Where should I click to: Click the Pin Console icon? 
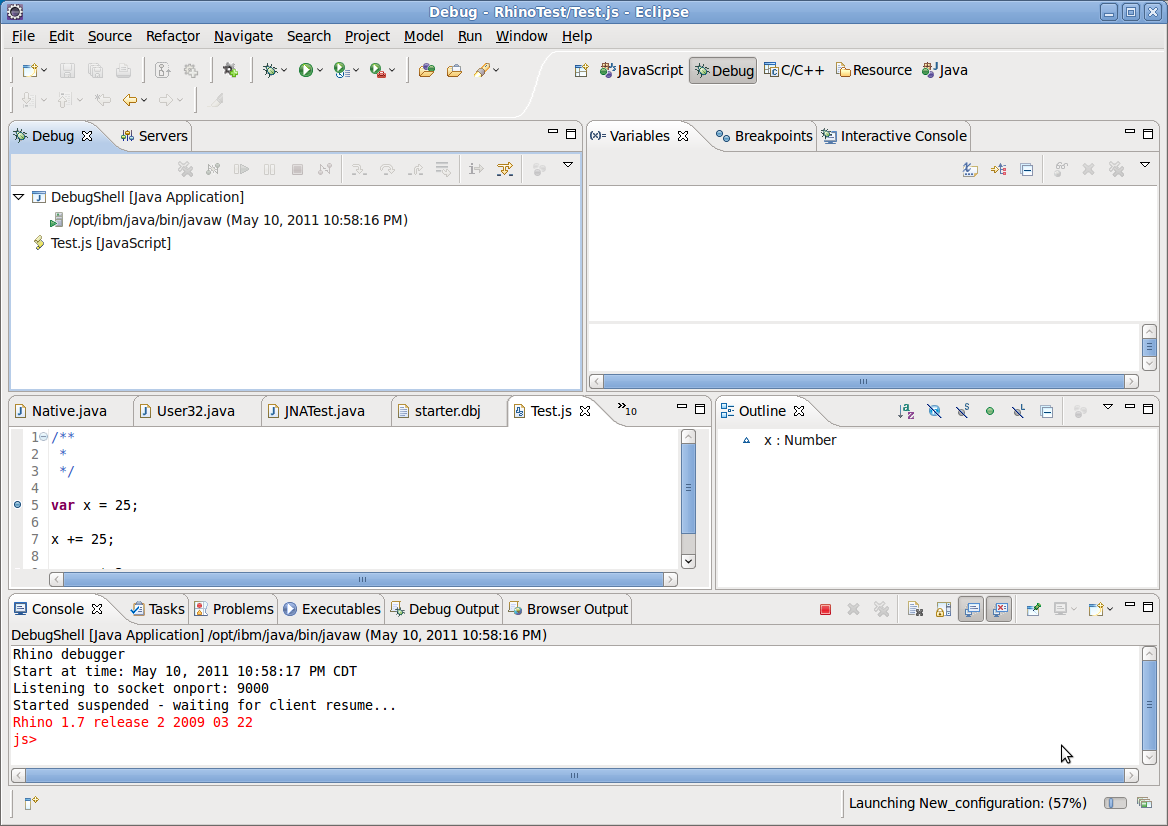pos(1033,609)
